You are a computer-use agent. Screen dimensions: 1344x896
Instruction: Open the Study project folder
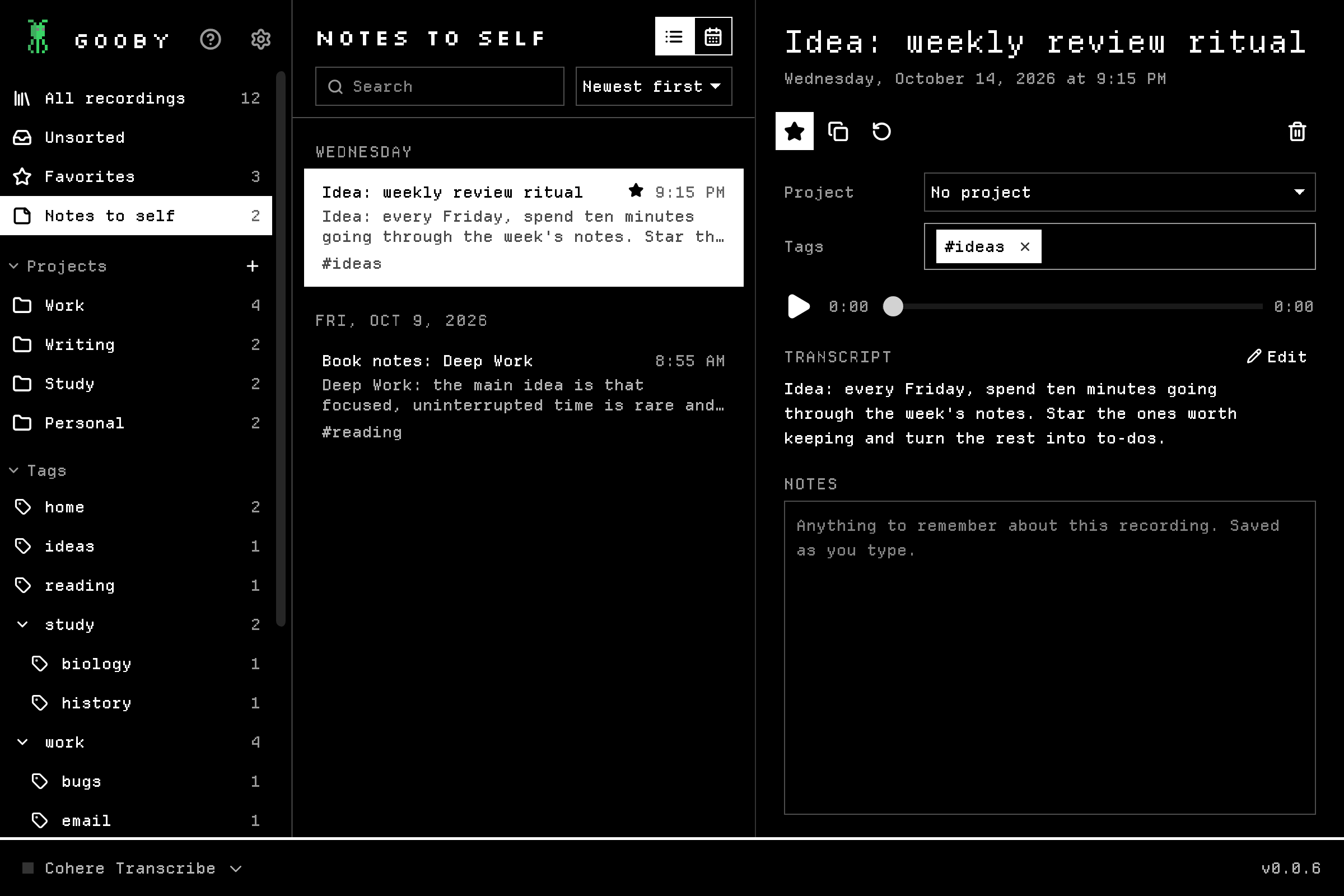[136, 384]
